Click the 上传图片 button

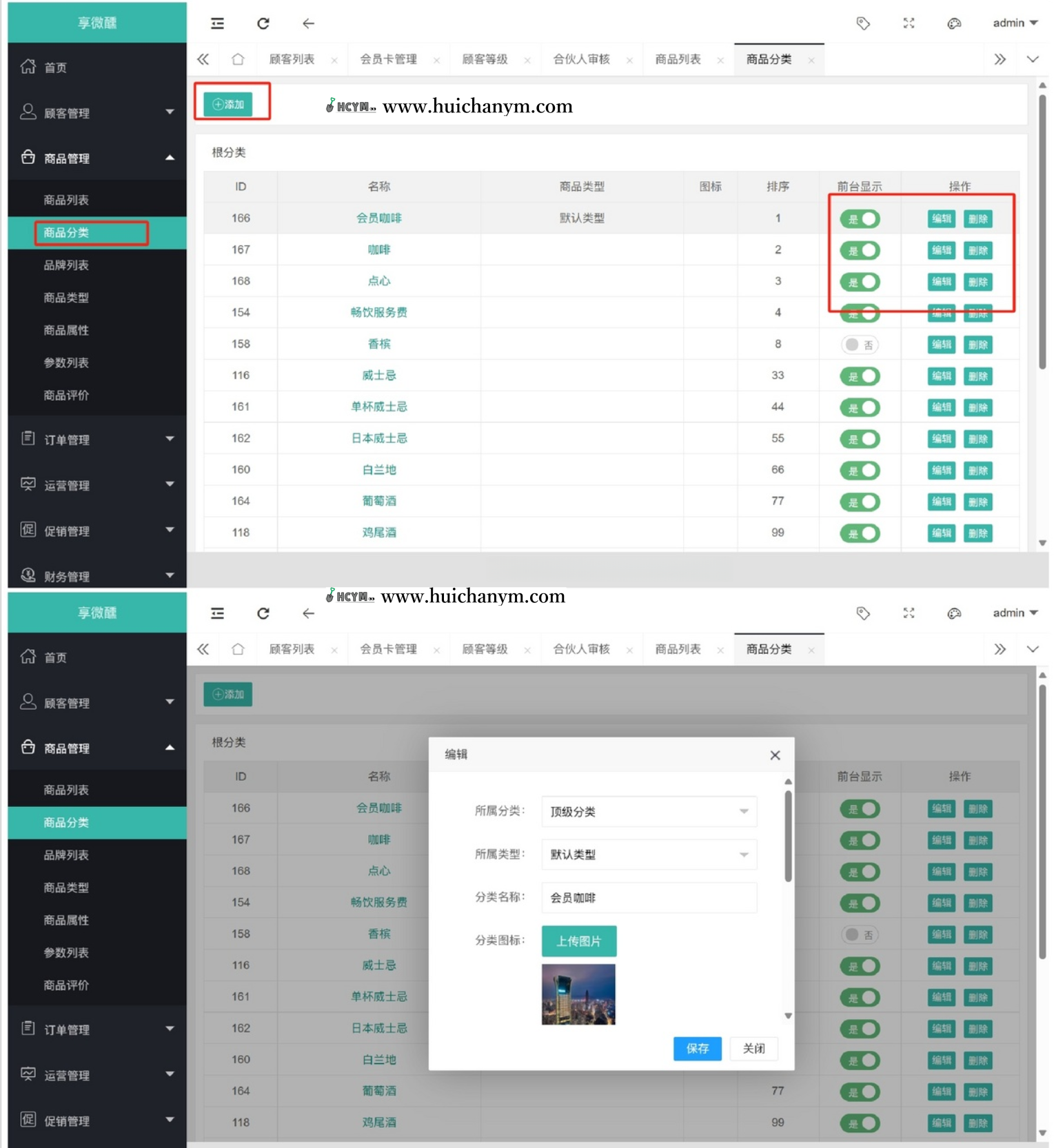(x=578, y=941)
